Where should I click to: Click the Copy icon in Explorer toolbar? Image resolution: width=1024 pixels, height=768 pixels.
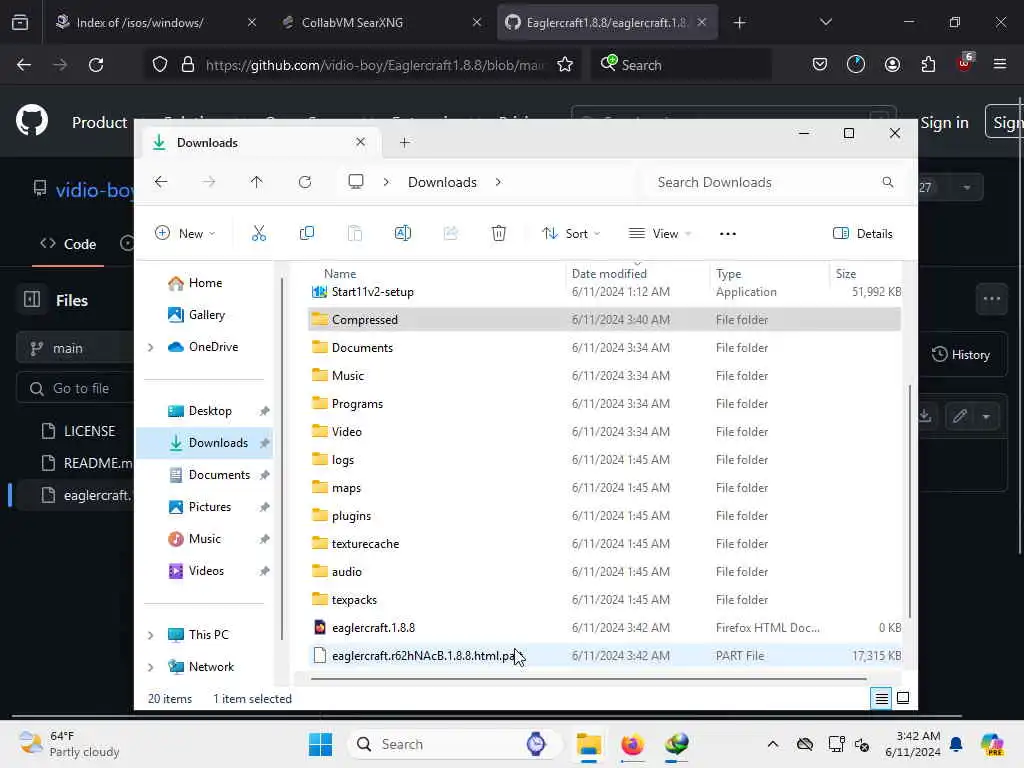tap(306, 233)
